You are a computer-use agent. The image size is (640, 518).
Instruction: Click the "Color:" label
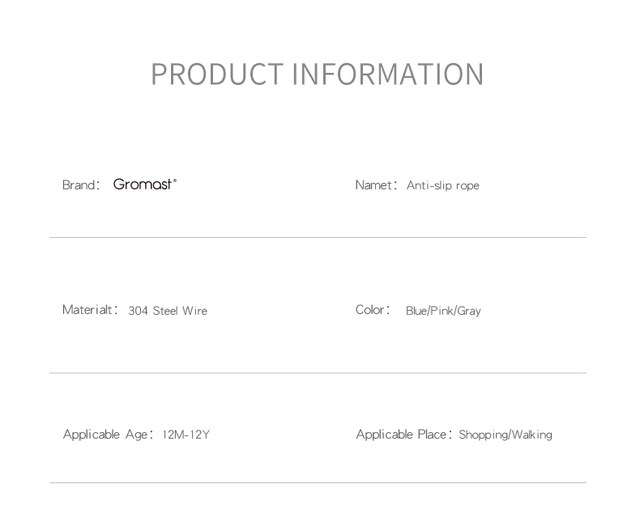372,310
